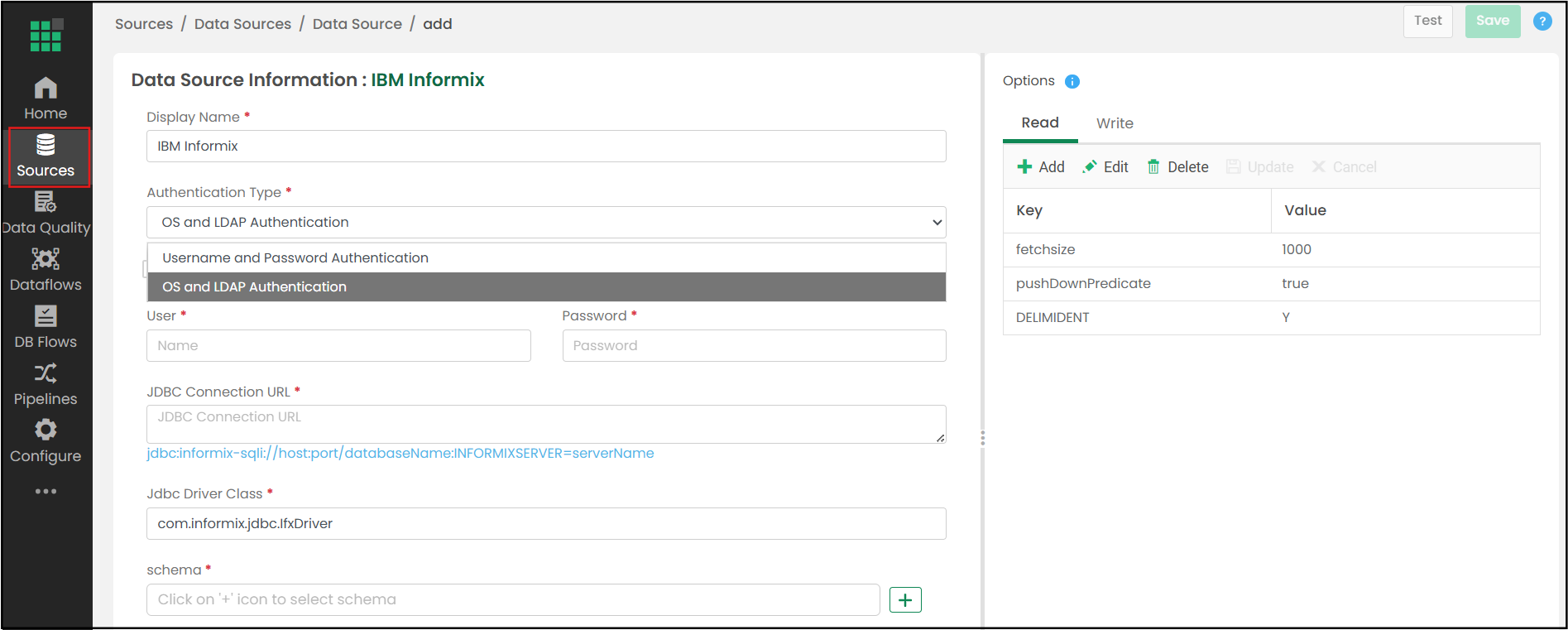Focus the Password field
Viewport: 1568px width, 630px height.
click(754, 346)
